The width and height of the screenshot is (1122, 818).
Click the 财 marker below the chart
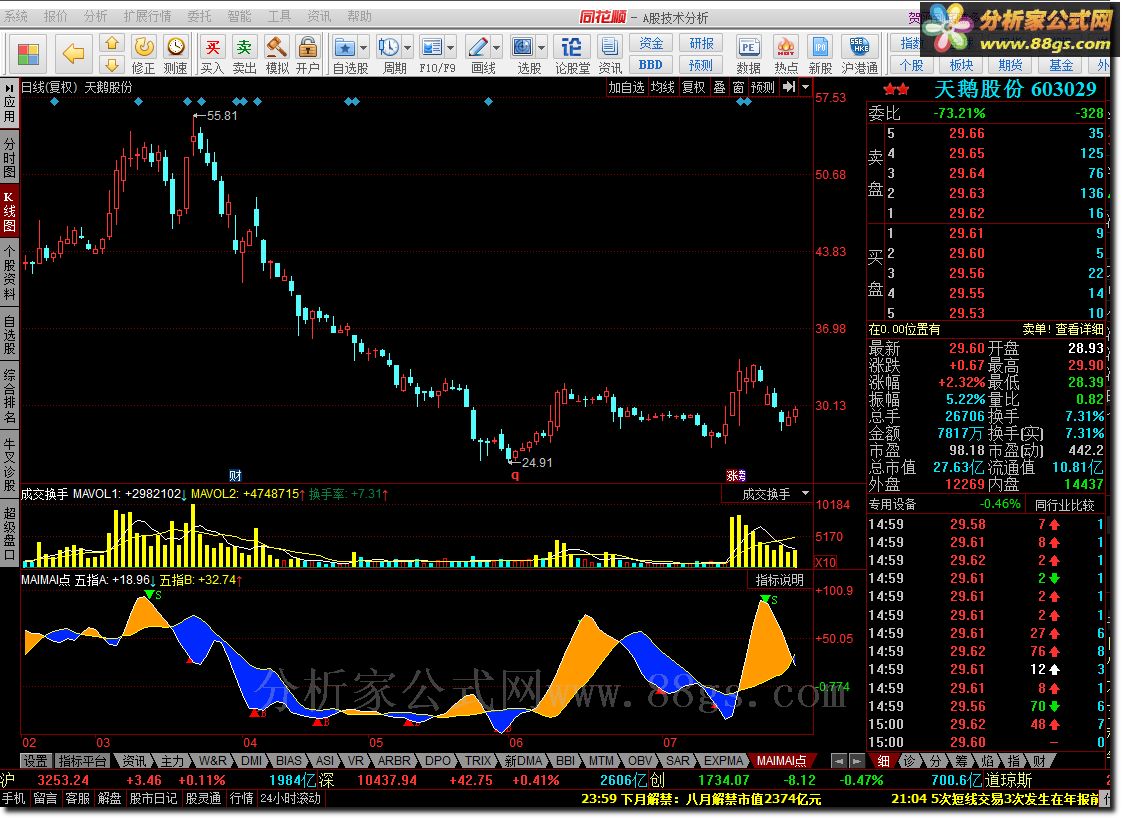pos(235,475)
